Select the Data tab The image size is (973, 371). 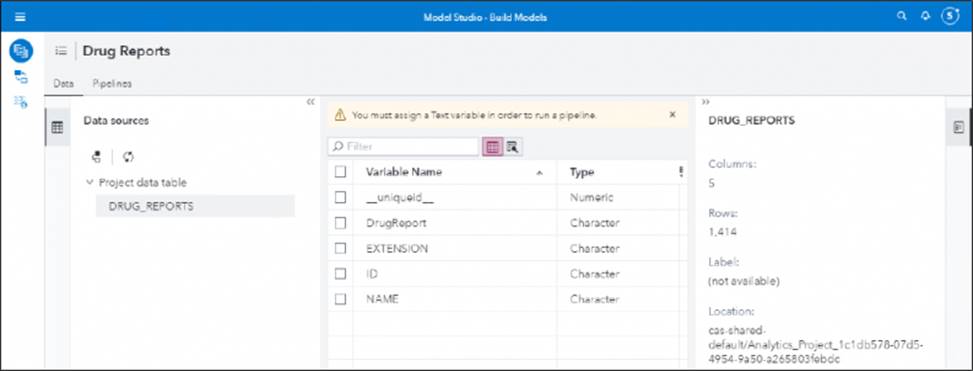click(x=63, y=84)
